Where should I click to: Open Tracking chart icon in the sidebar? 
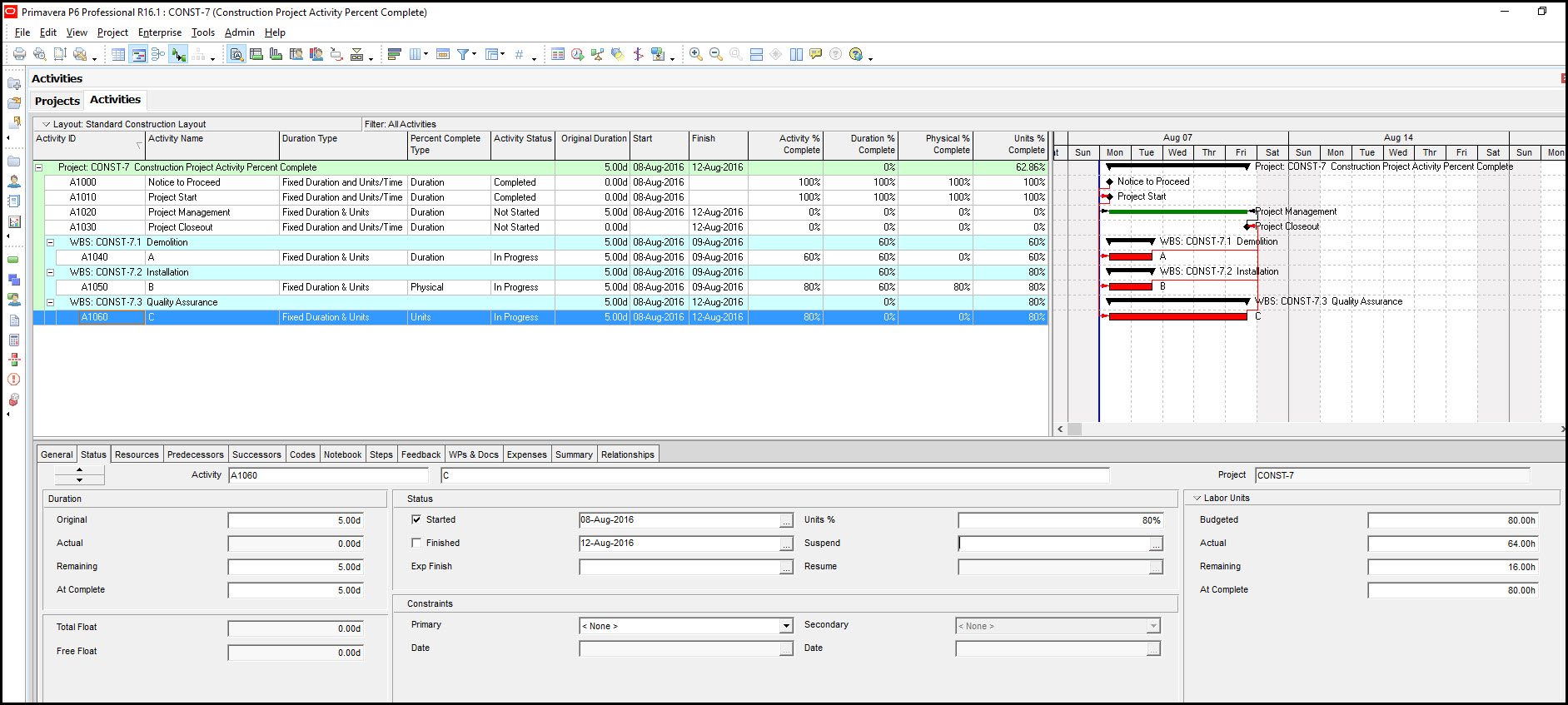point(14,222)
